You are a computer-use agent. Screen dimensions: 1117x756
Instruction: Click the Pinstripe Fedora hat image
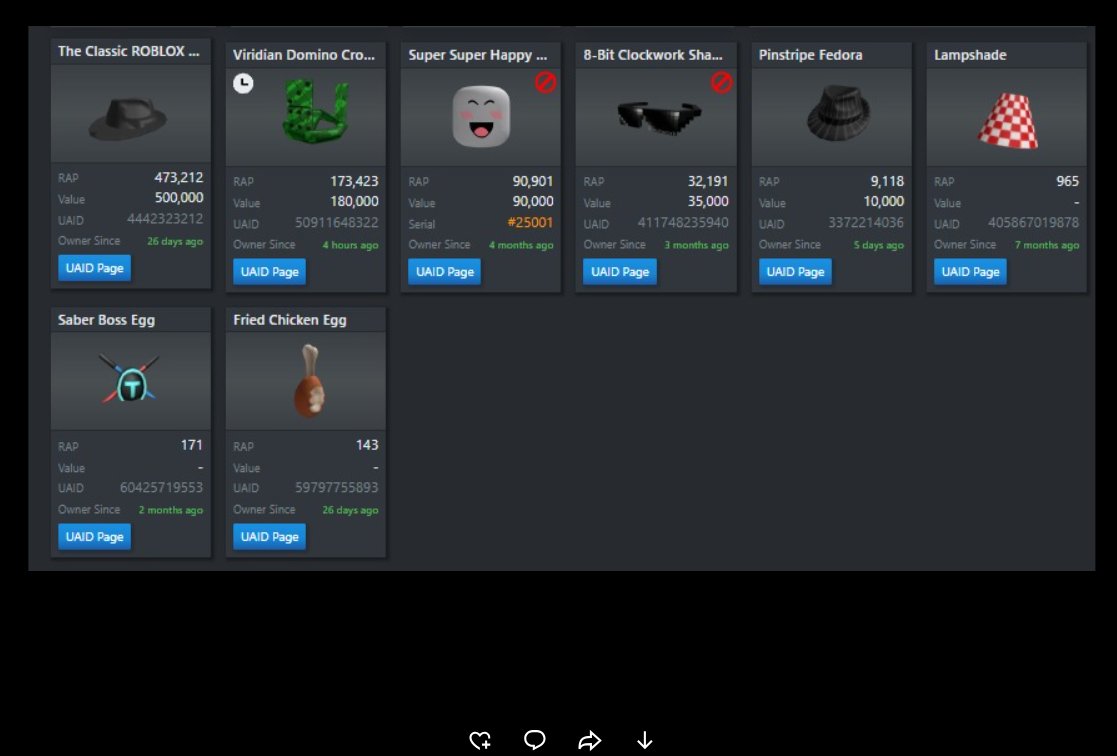click(838, 113)
